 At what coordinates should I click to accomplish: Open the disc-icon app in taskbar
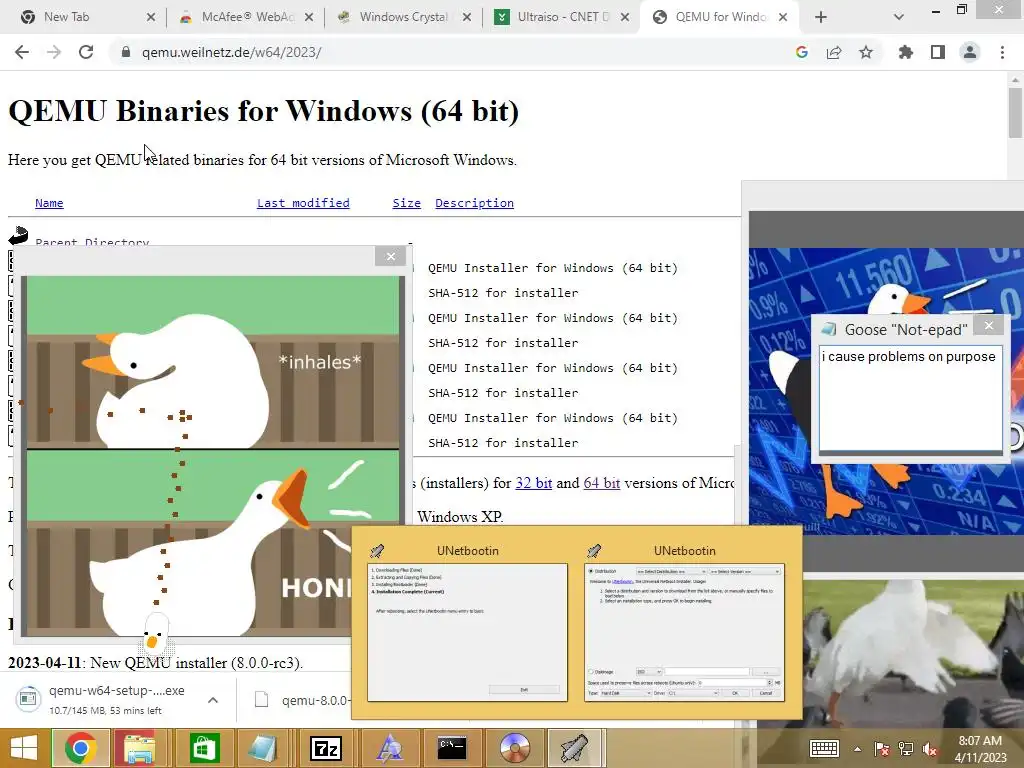(515, 748)
